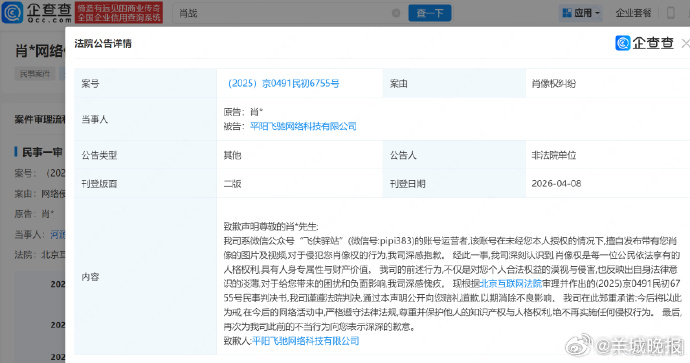The height and width of the screenshot is (363, 690).
Task: Click the 当事人 label cell
Action: tap(145, 119)
